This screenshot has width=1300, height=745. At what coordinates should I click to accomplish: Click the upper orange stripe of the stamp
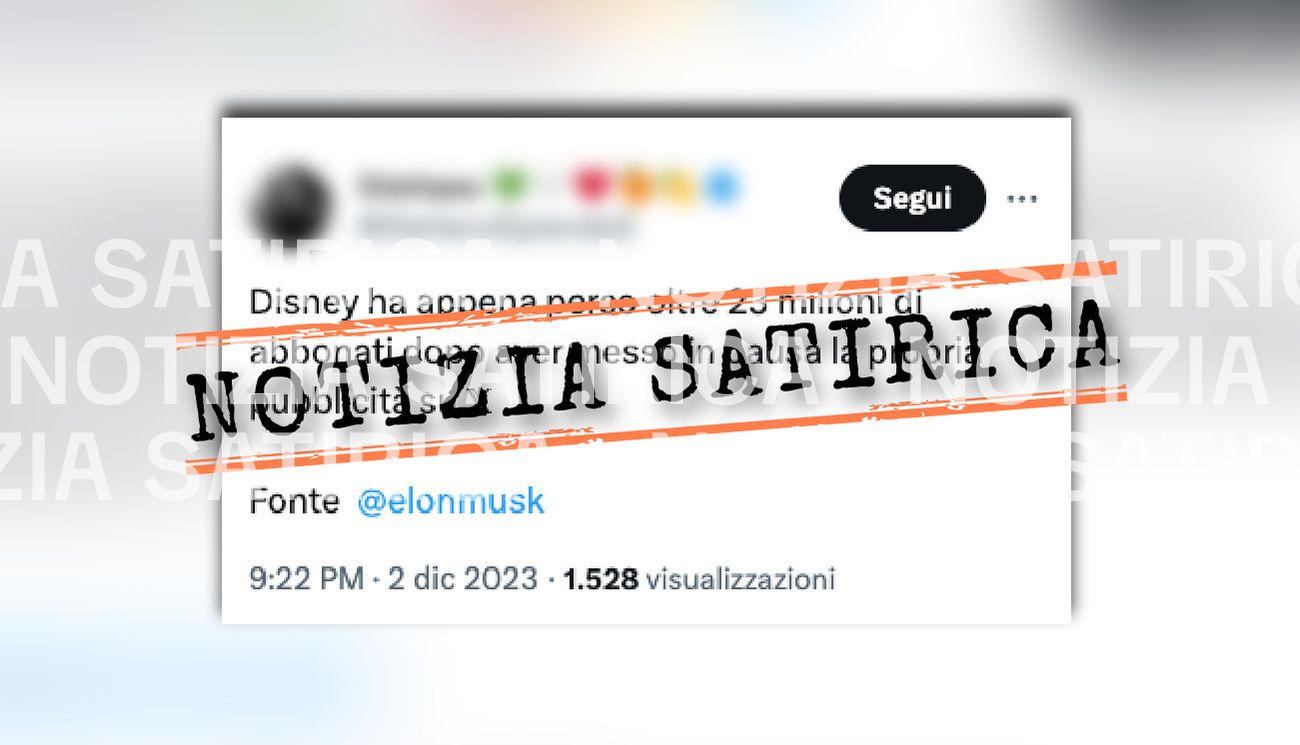point(650,301)
